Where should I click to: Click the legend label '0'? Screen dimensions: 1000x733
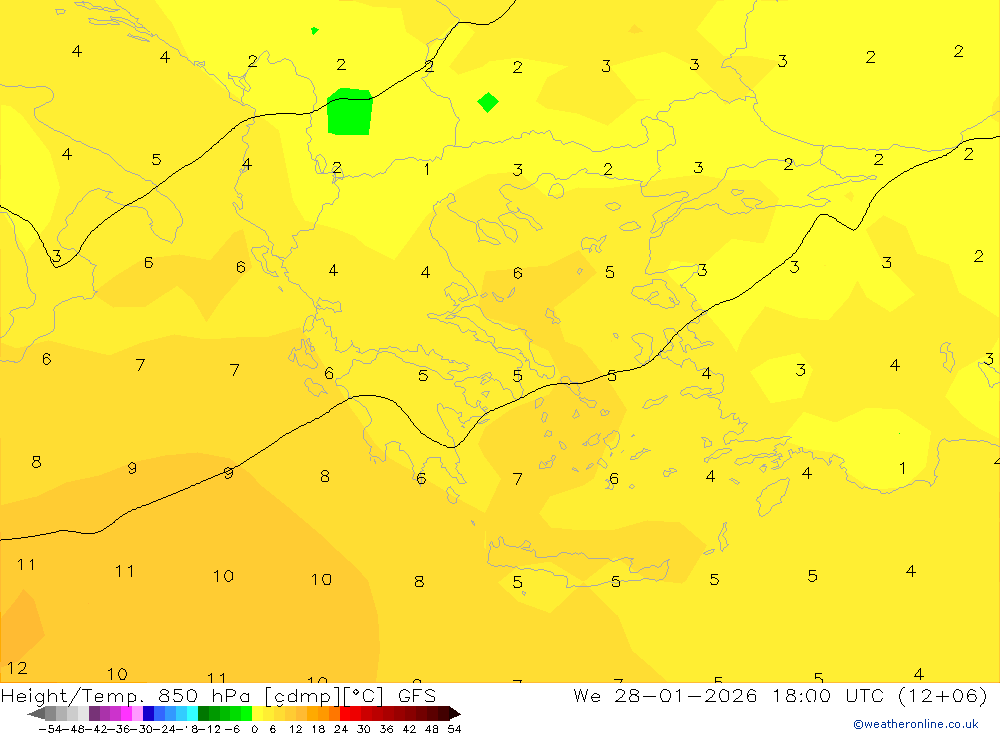click(x=254, y=729)
